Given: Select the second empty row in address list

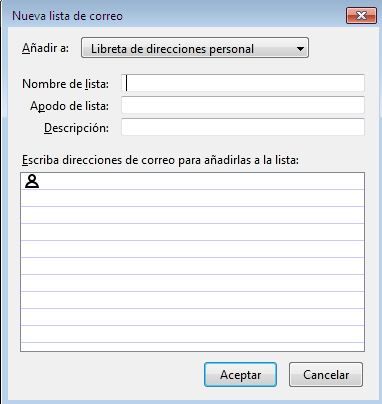Looking at the screenshot, I should [192, 198].
